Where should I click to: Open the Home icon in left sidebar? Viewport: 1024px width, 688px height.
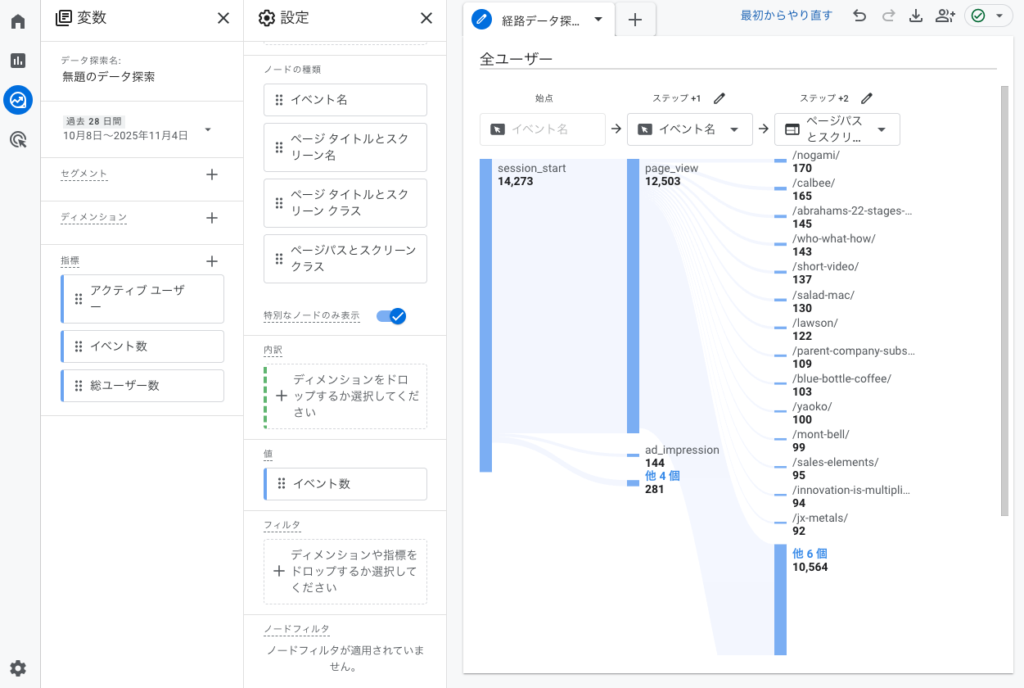pyautogui.click(x=18, y=21)
